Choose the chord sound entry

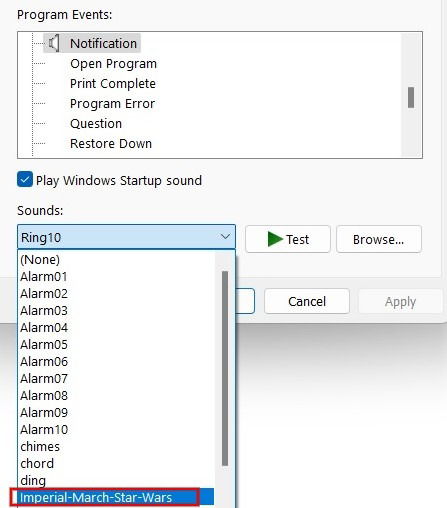point(37,463)
